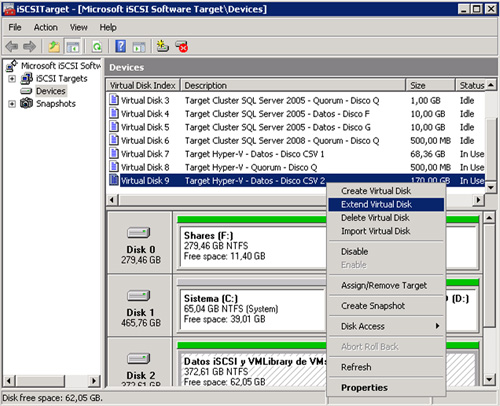Image resolution: width=500 pixels, height=406 pixels.
Task: Click the Refresh toolbar icon
Action: 97,46
